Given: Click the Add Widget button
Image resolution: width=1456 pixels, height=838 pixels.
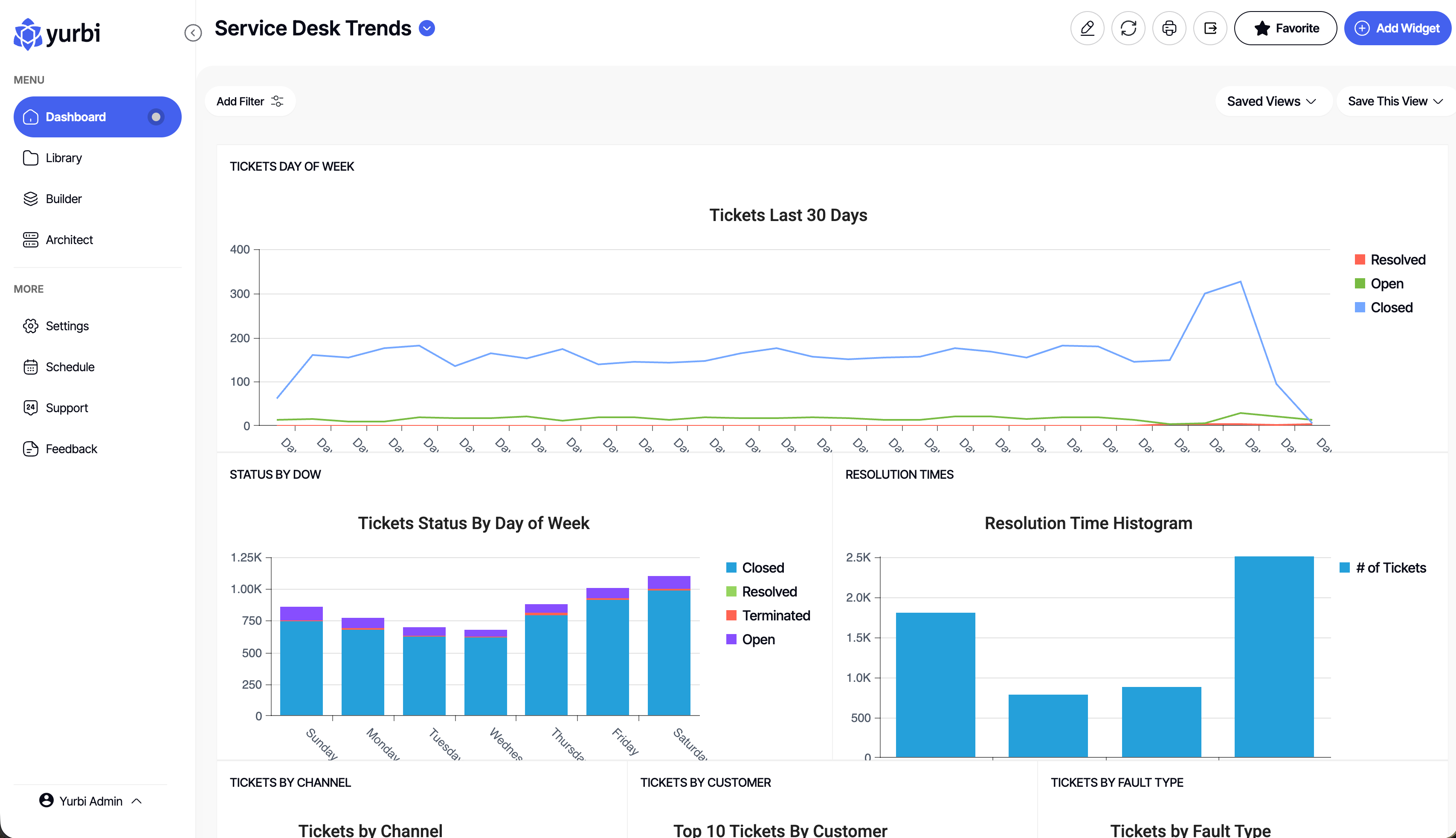Looking at the screenshot, I should [x=1397, y=28].
